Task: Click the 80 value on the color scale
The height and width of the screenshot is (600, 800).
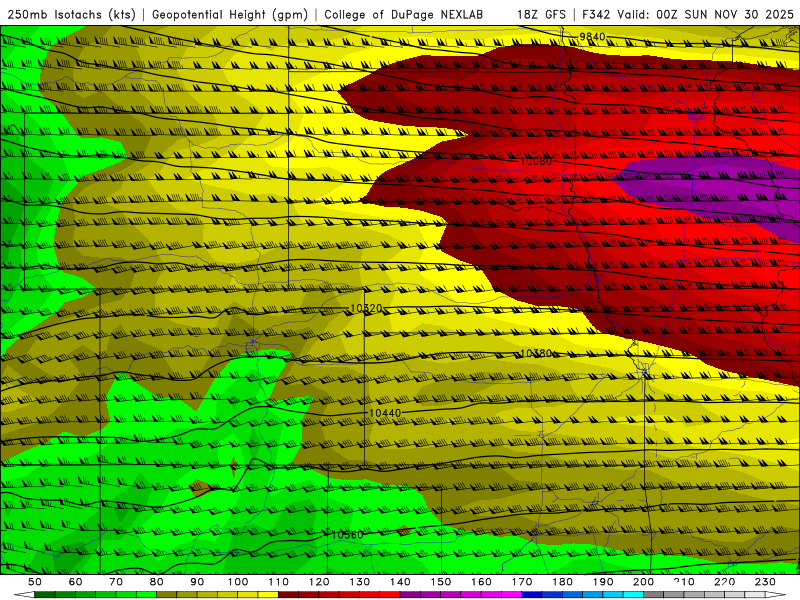Action: 157,582
